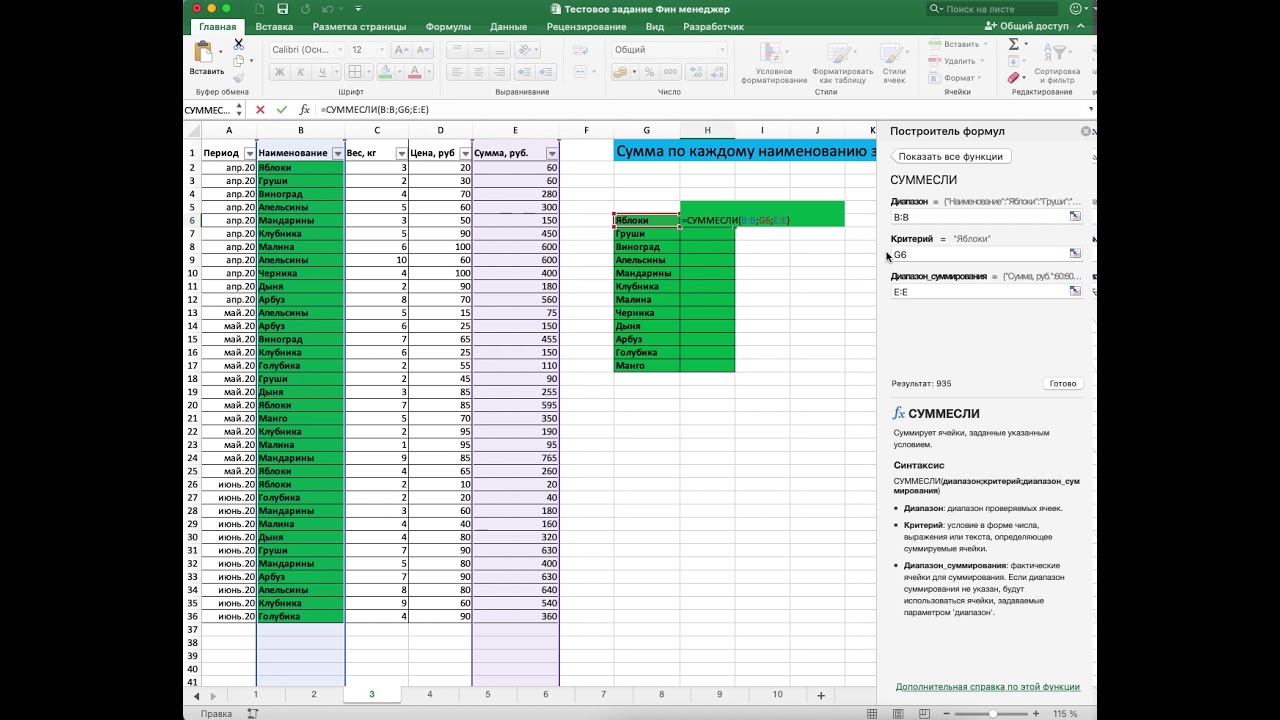
Task: Click range picker icon for Критерий field
Action: click(1075, 254)
